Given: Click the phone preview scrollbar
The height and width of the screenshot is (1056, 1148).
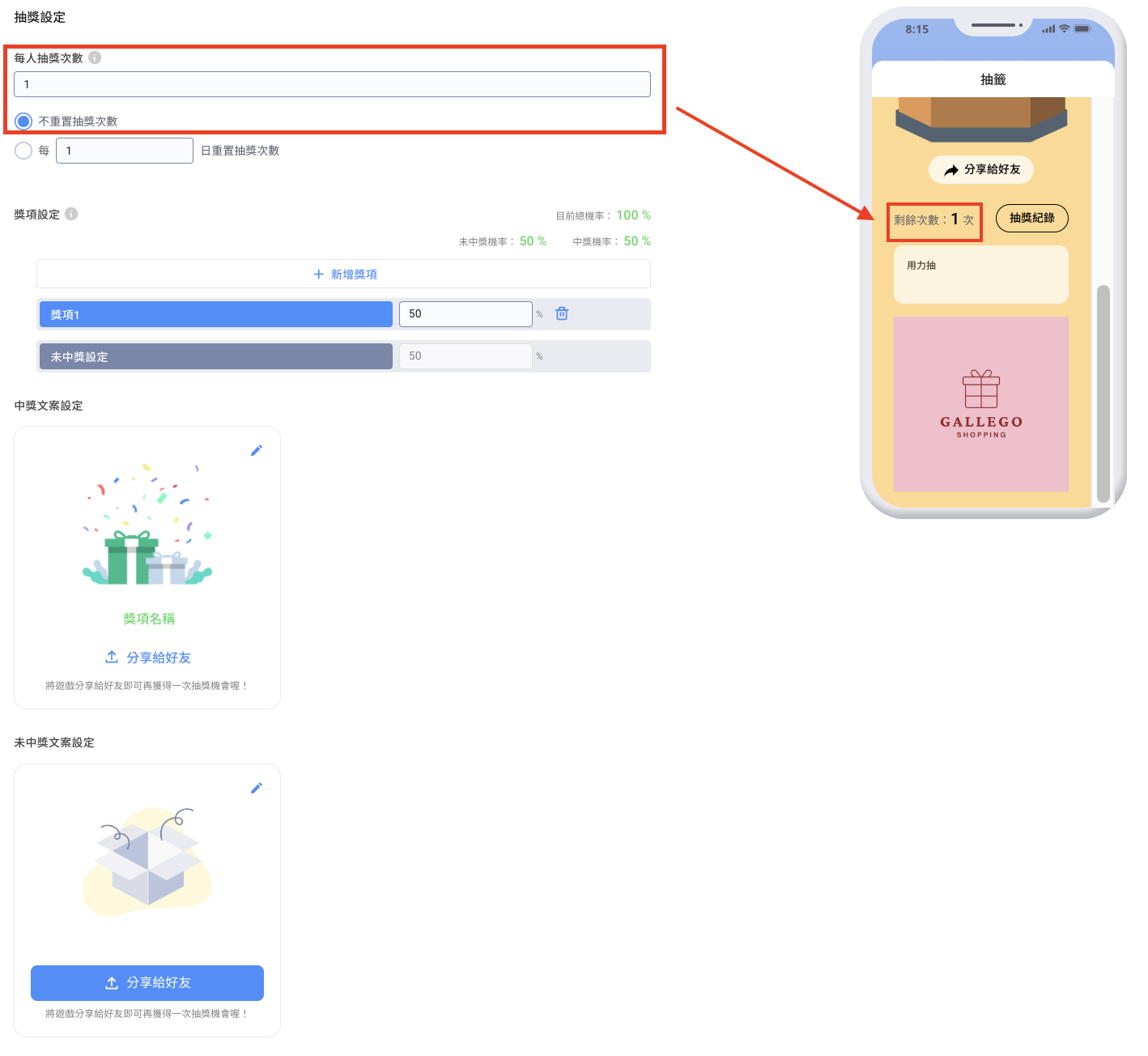Looking at the screenshot, I should pyautogui.click(x=1103, y=394).
